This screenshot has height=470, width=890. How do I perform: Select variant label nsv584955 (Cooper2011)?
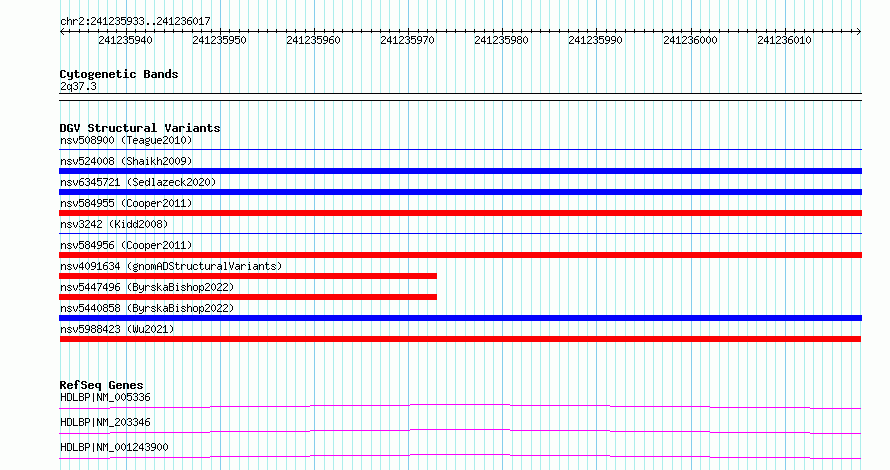[126, 203]
